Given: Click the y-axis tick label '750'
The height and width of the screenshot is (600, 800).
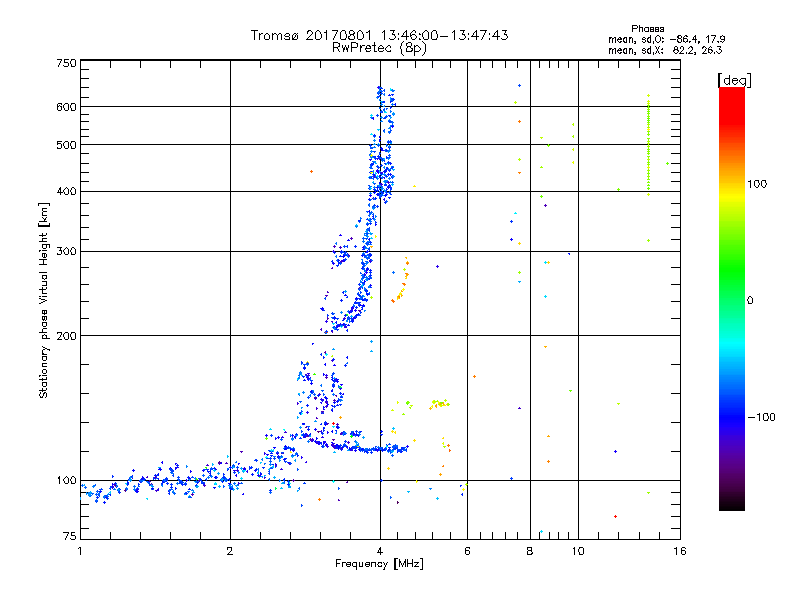Looking at the screenshot, I should [x=67, y=63].
